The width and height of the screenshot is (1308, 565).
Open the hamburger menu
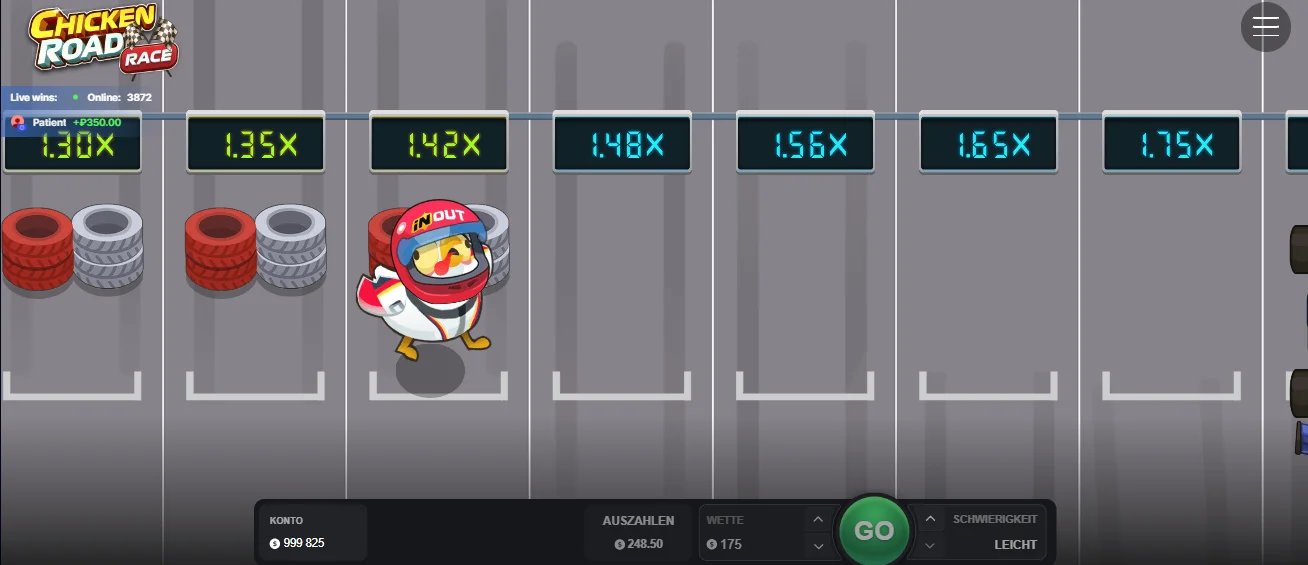point(1266,27)
